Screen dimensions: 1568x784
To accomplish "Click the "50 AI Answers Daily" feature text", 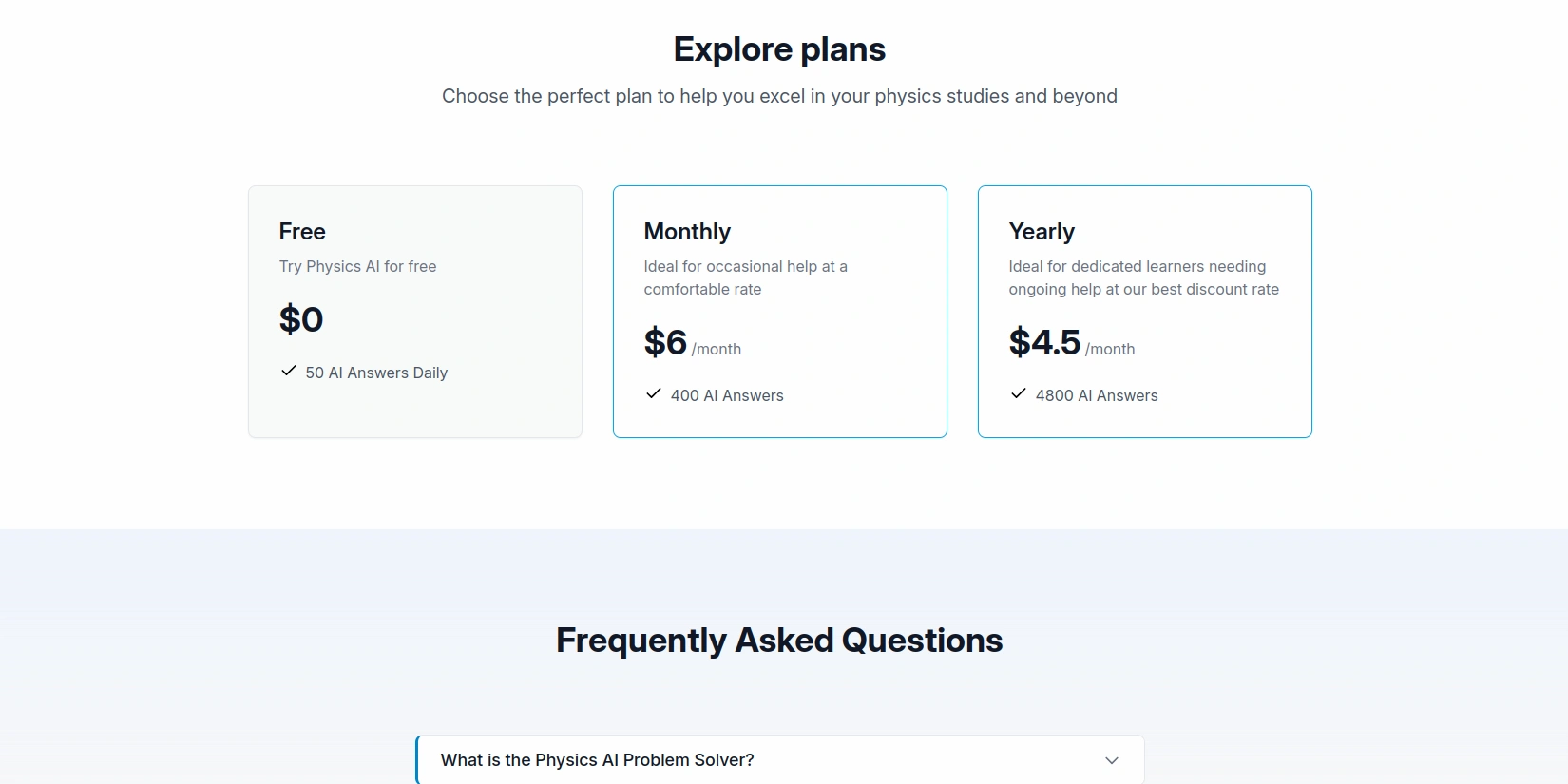I will (x=376, y=373).
